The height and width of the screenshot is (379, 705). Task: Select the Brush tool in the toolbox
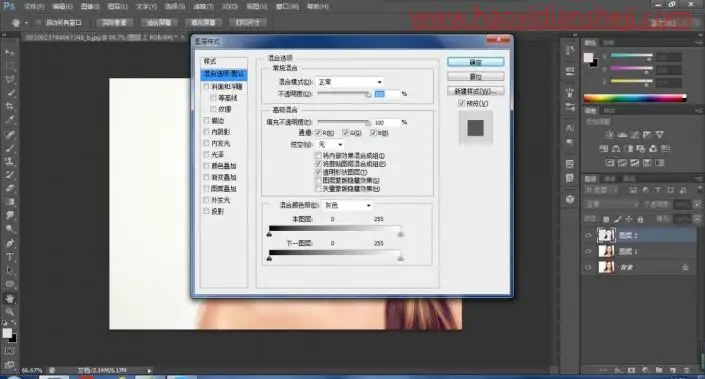(9, 147)
